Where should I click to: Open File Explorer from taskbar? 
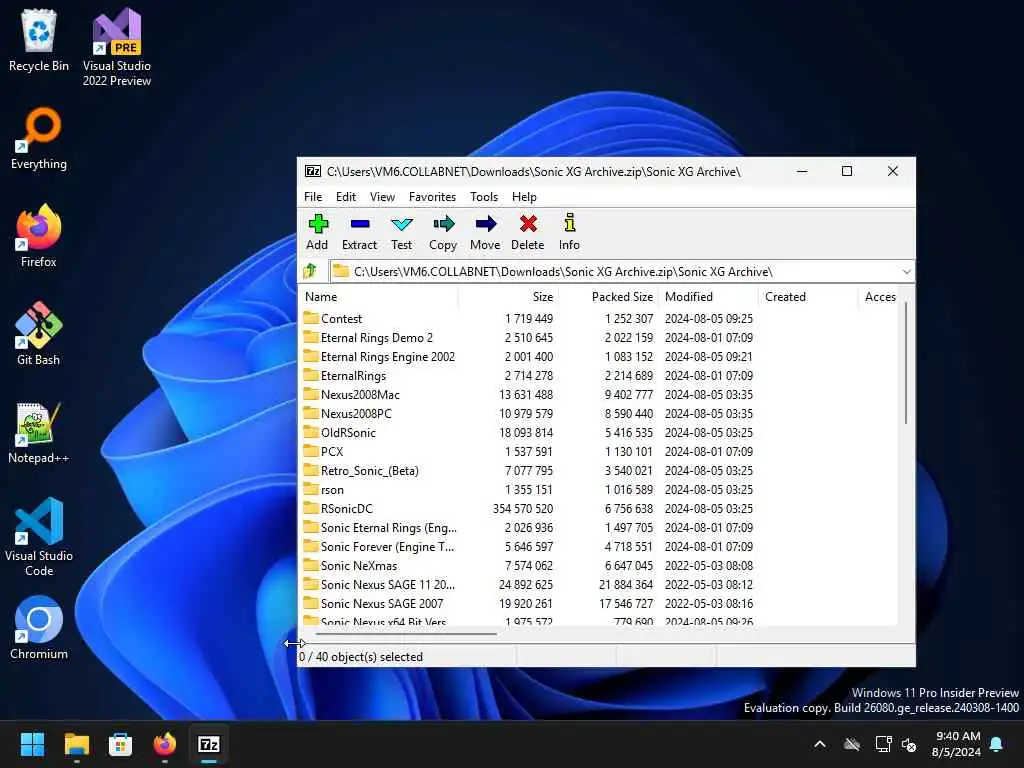pyautogui.click(x=76, y=744)
